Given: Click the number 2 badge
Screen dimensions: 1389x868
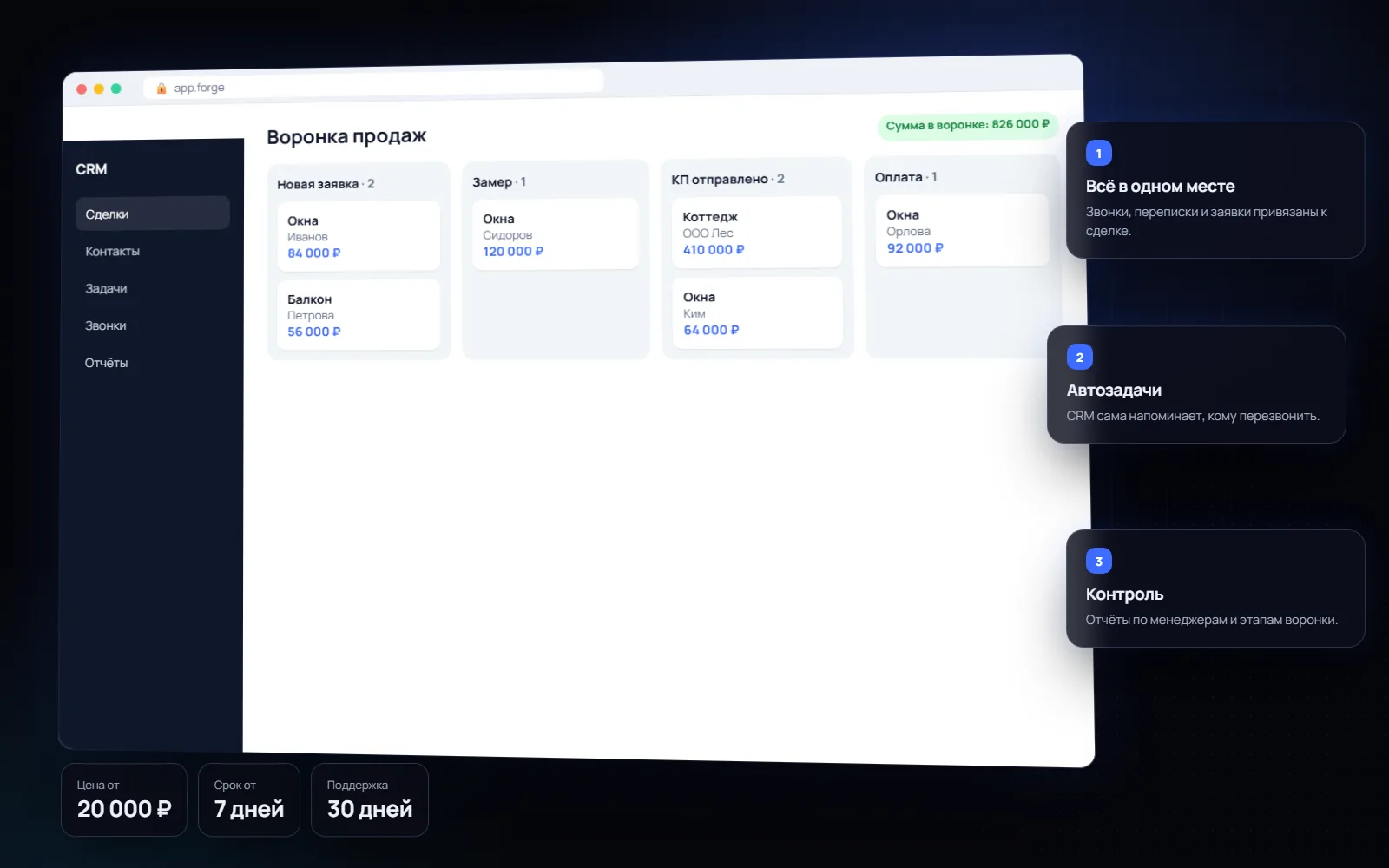Looking at the screenshot, I should coord(1080,358).
